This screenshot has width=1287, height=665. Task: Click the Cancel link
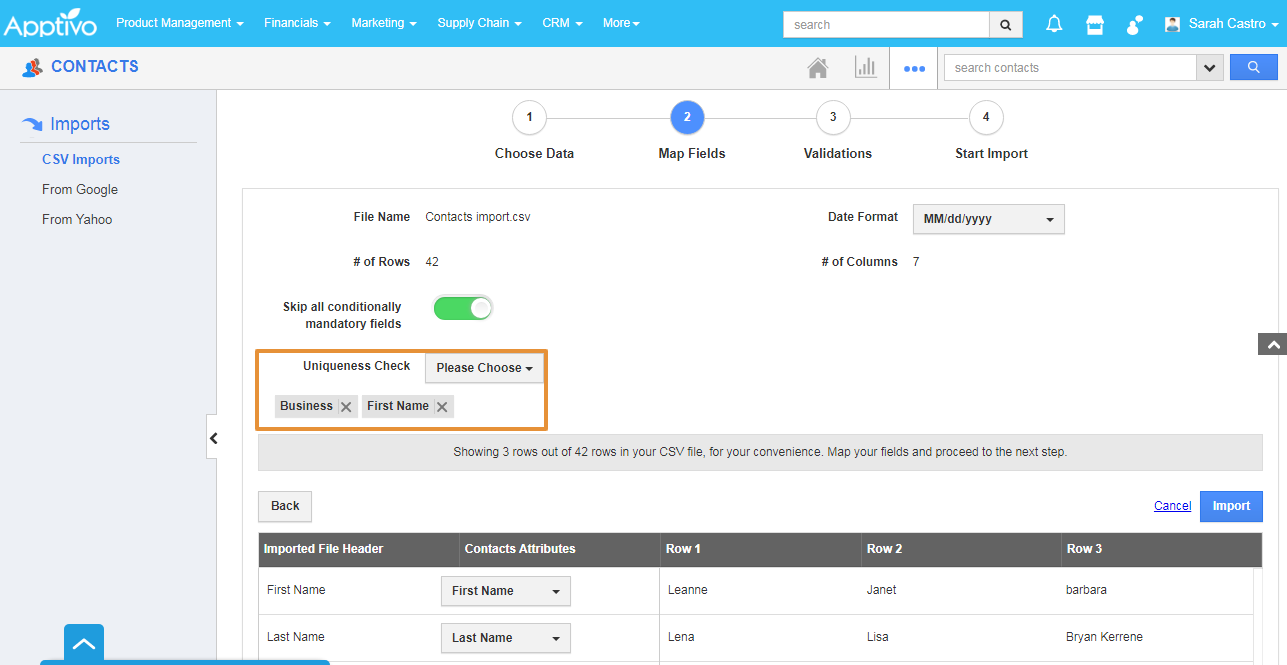click(x=1172, y=506)
